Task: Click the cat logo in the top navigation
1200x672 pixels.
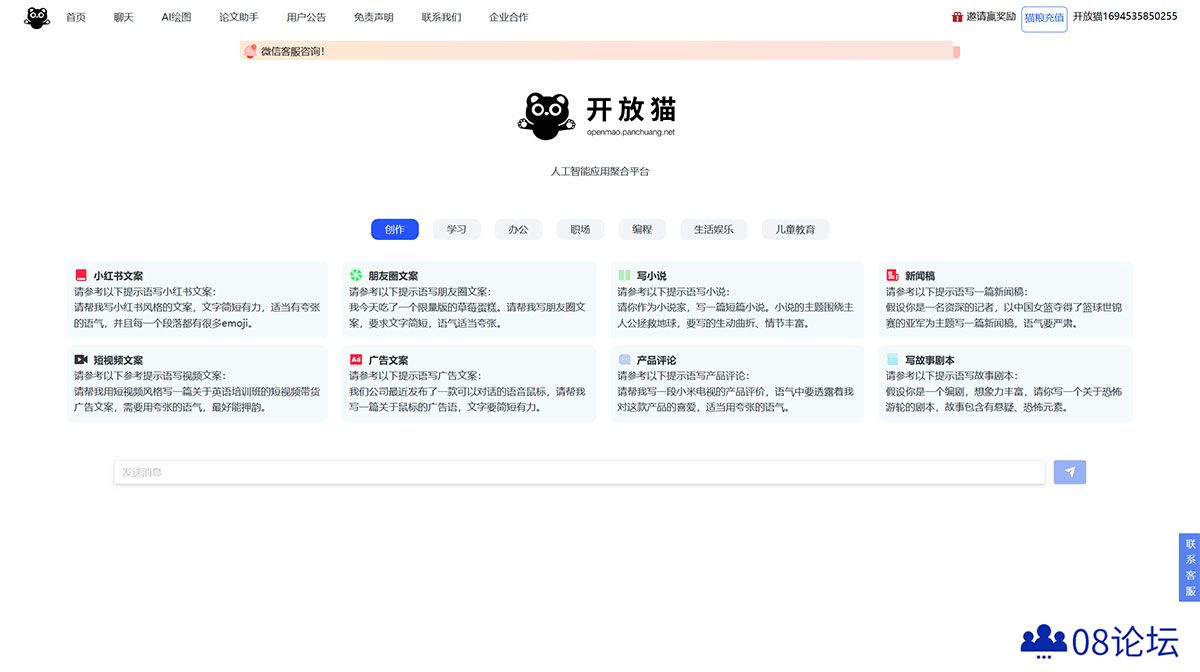Action: coord(37,17)
